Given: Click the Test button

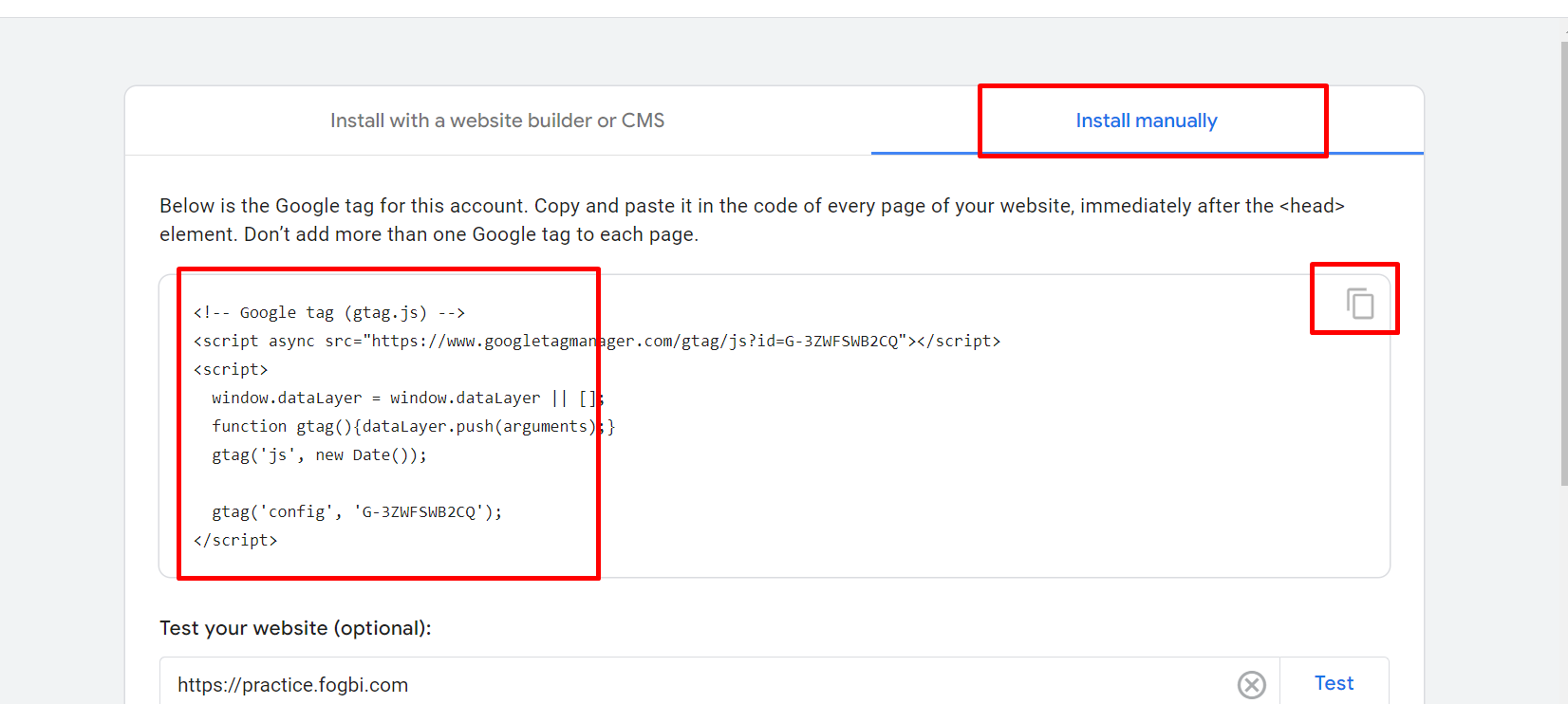Looking at the screenshot, I should coord(1334,683).
